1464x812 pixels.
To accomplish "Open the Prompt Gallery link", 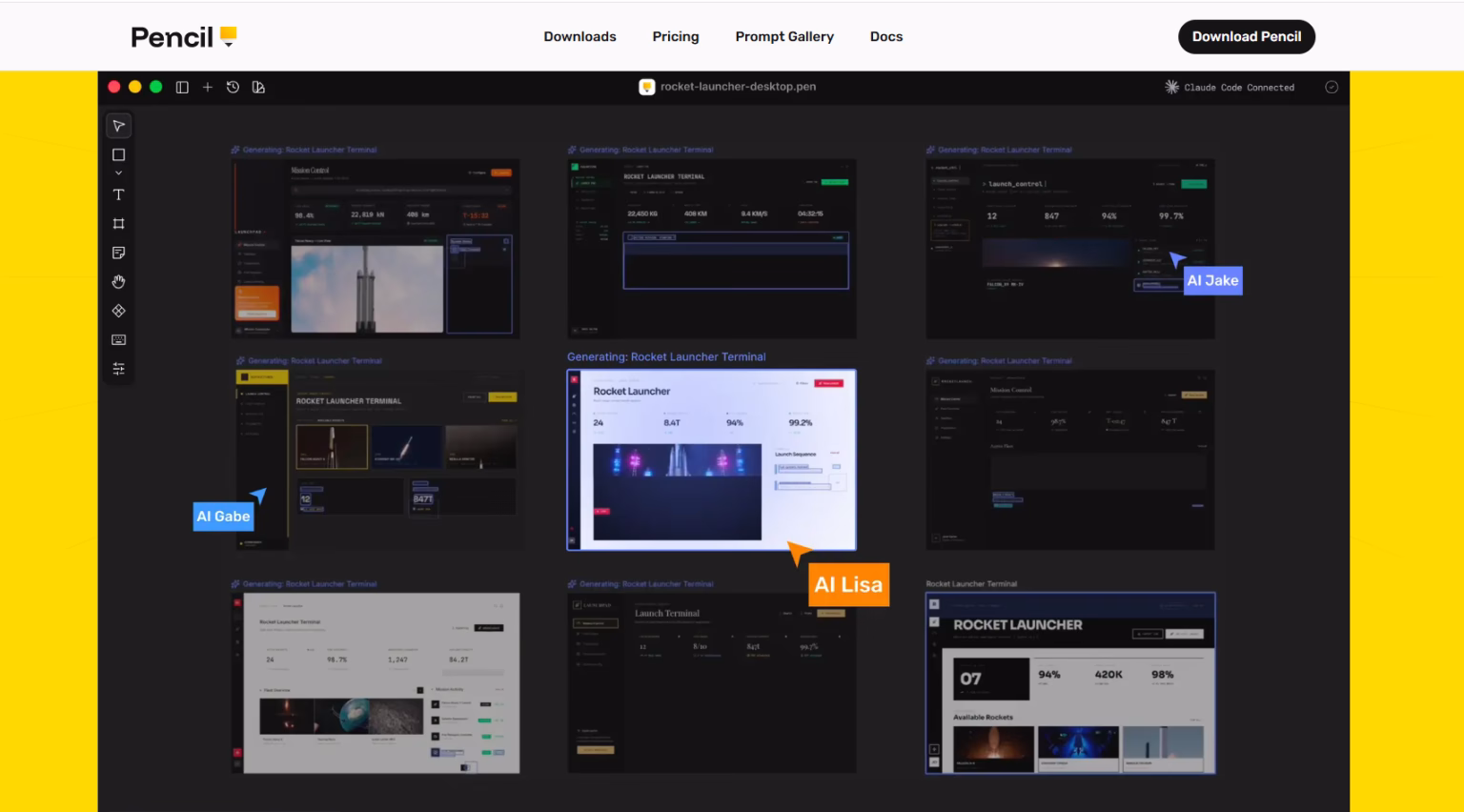I will coord(784,36).
